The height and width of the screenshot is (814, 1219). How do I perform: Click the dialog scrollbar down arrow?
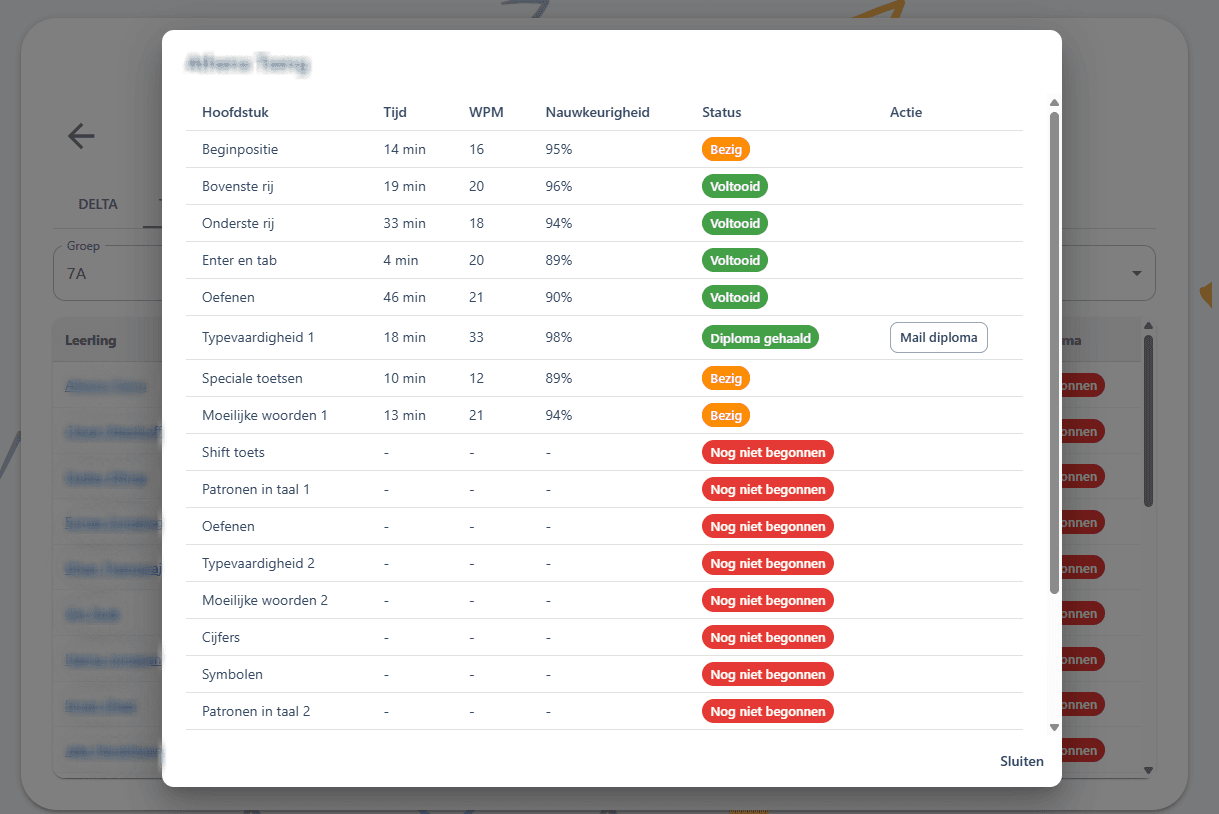[x=1053, y=728]
